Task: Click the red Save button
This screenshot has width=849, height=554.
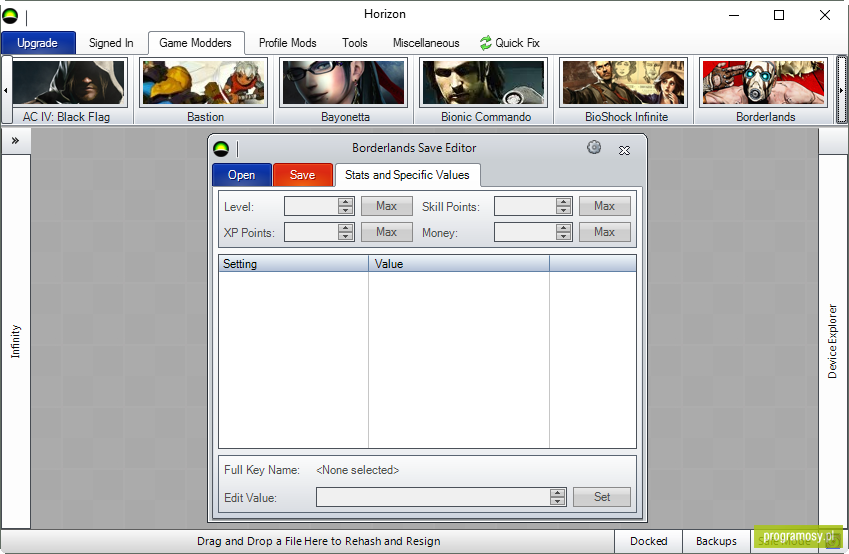Action: 303,175
